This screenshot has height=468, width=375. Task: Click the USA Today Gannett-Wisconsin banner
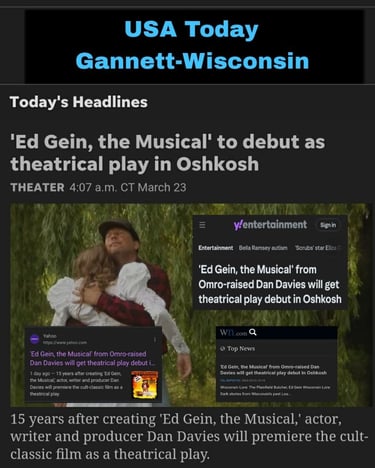tap(194, 46)
